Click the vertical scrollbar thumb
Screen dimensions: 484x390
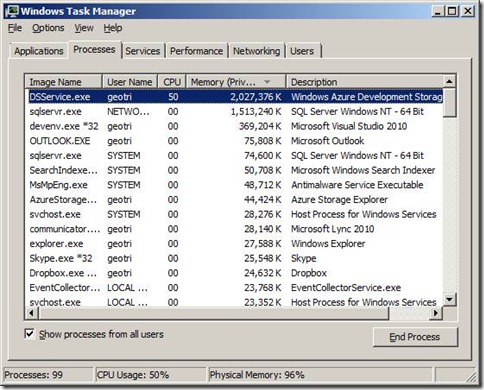pos(449,103)
